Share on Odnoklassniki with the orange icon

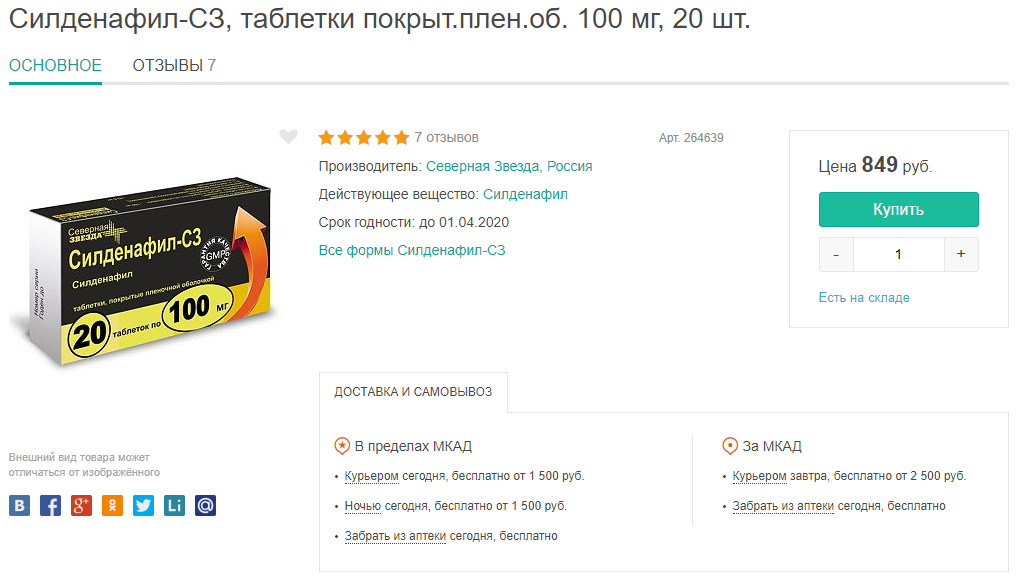click(112, 505)
